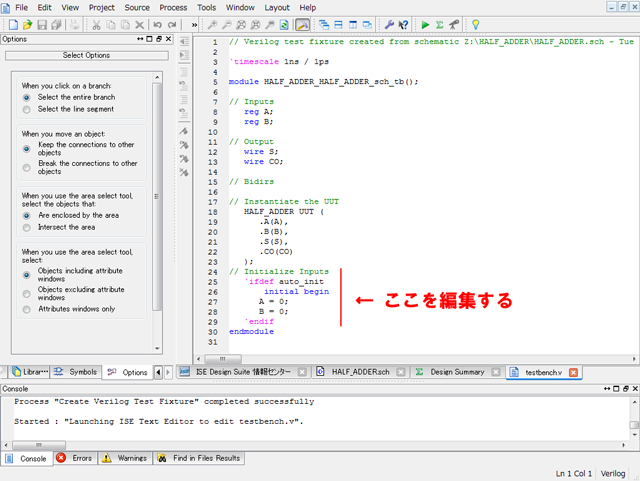
Task: Click the unindent lines icon in editor sidebar
Action: 184,42
